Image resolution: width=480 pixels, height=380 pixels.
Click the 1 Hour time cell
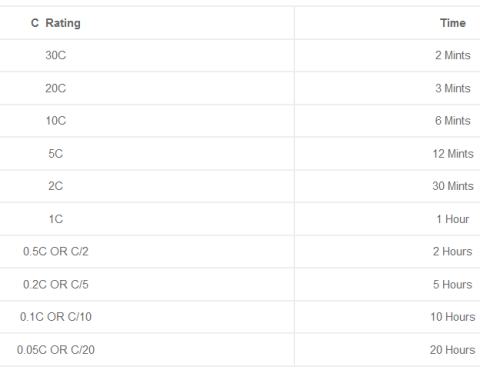pos(453,219)
